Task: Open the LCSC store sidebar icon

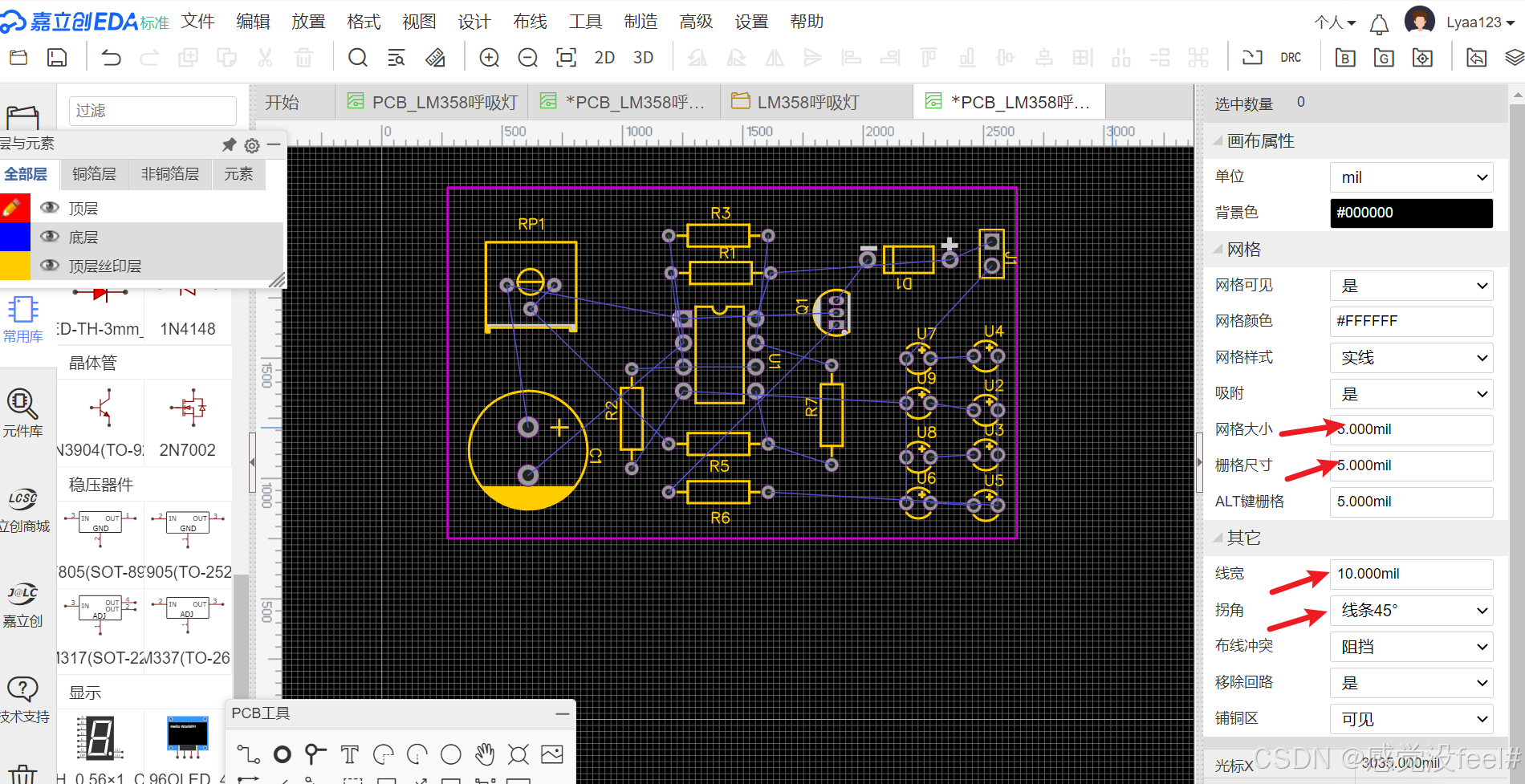Action: pyautogui.click(x=23, y=510)
